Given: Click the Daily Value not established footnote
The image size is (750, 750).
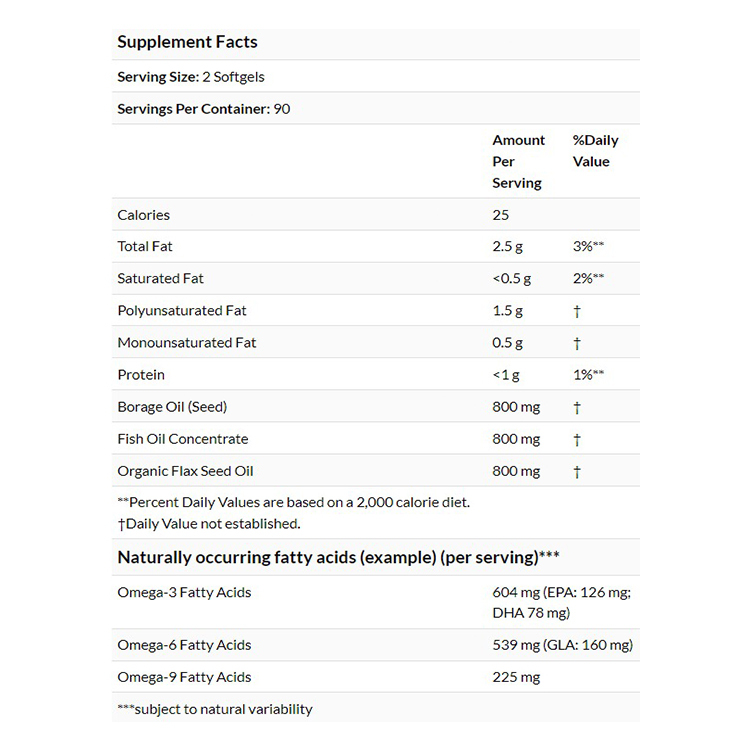Looking at the screenshot, I should [x=208, y=523].
